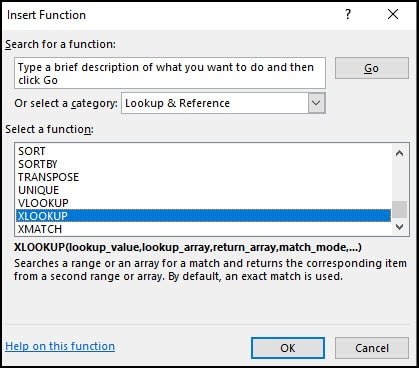Choose the TRANSPOSE function
The height and width of the screenshot is (368, 419).
(204, 177)
